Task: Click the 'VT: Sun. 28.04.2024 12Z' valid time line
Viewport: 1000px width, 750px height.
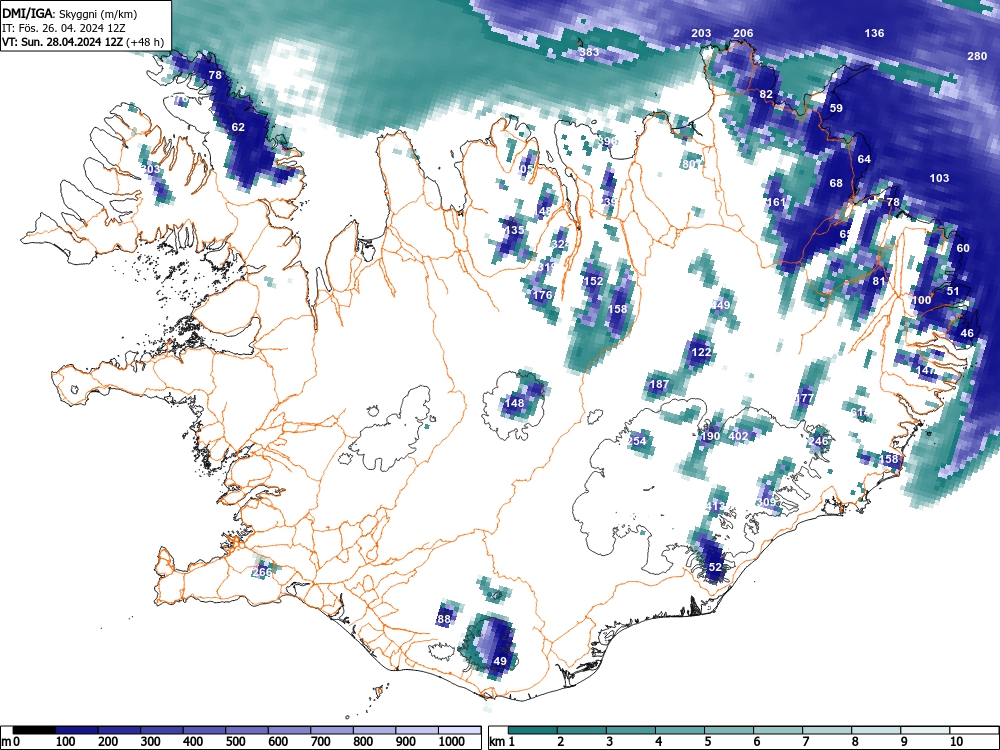Action: pos(63,43)
